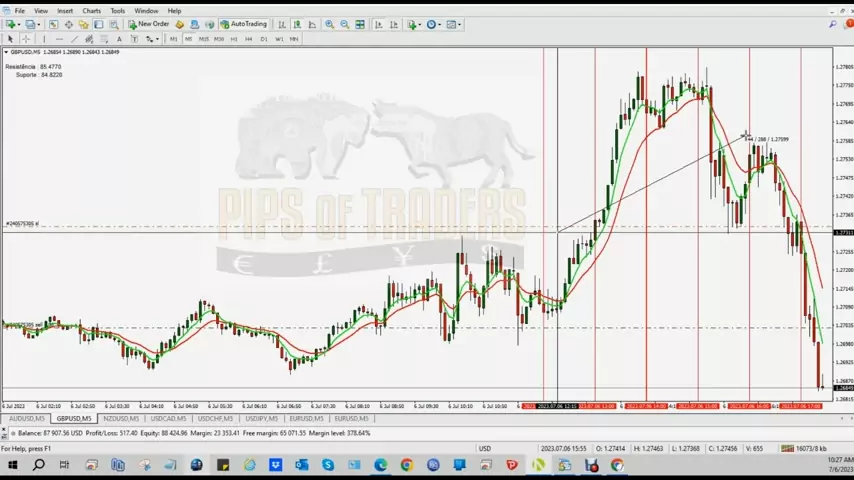Screen dimensions: 854x480
Task: Switch to the H1 timeframe
Action: coord(234,39)
